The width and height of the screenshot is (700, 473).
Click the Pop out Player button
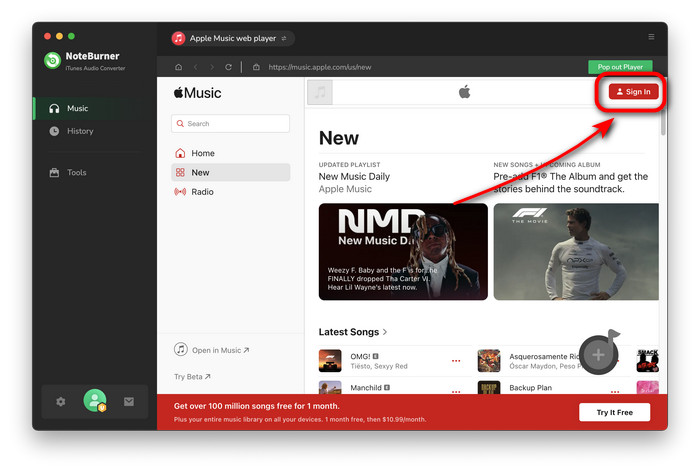click(x=620, y=67)
